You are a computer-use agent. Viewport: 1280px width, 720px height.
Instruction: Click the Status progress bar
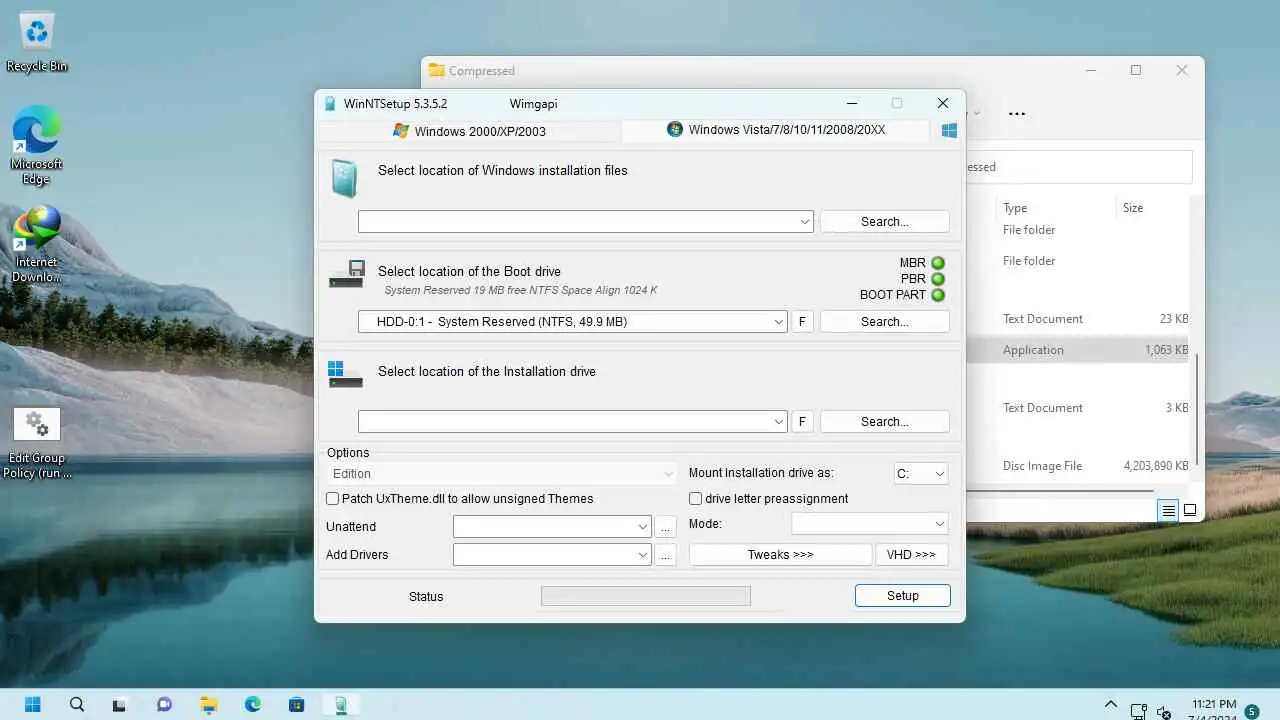tap(646, 596)
